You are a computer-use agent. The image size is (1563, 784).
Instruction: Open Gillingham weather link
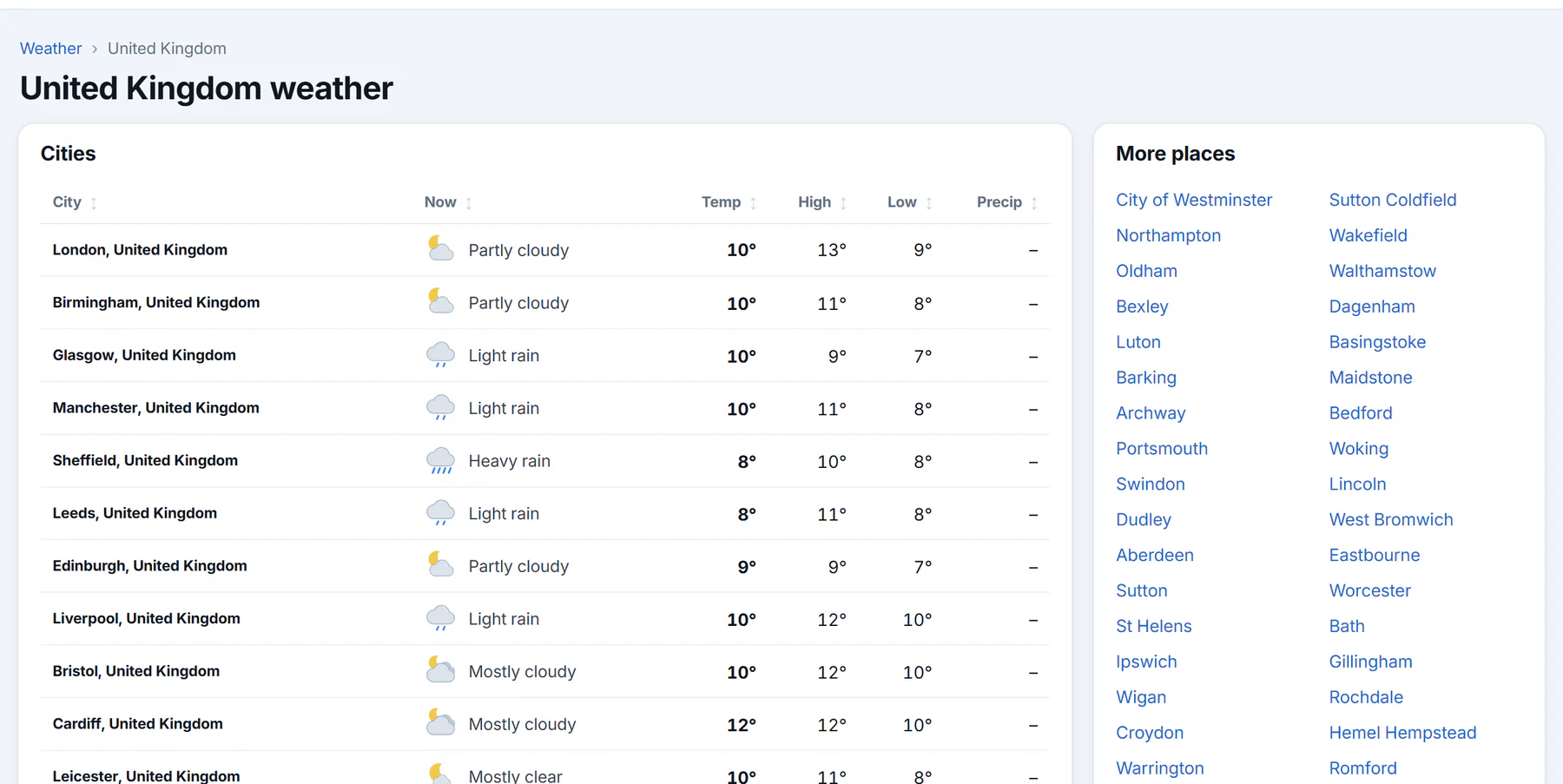pyautogui.click(x=1370, y=662)
